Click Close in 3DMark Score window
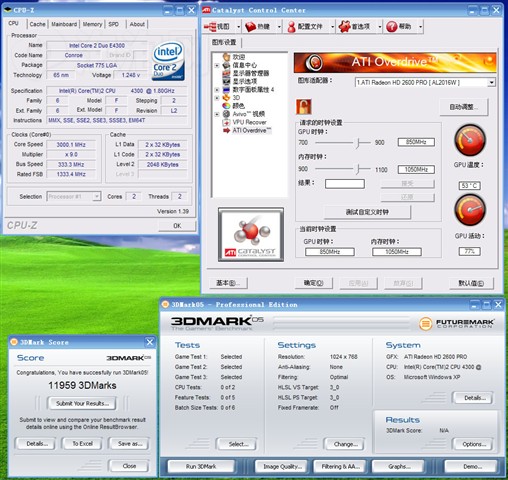The image size is (508, 480). (x=129, y=466)
